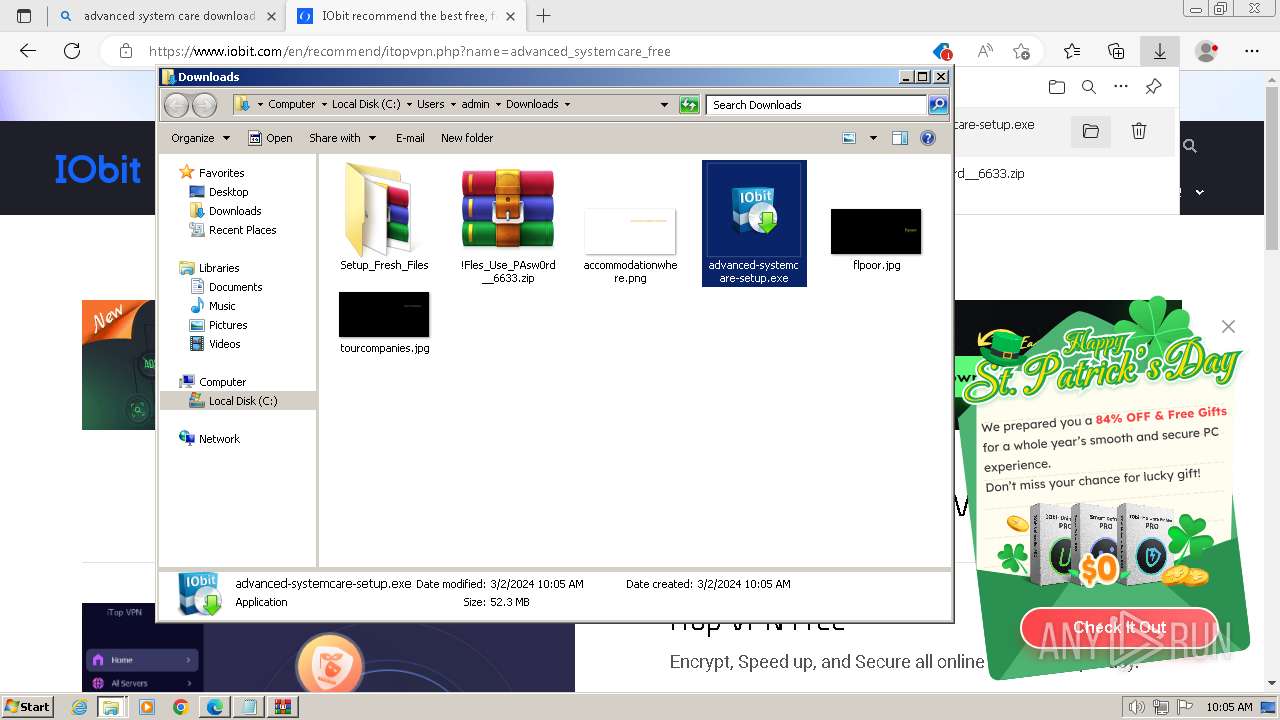Select Network in navigation pane
This screenshot has width=1280, height=720.
[219, 439]
